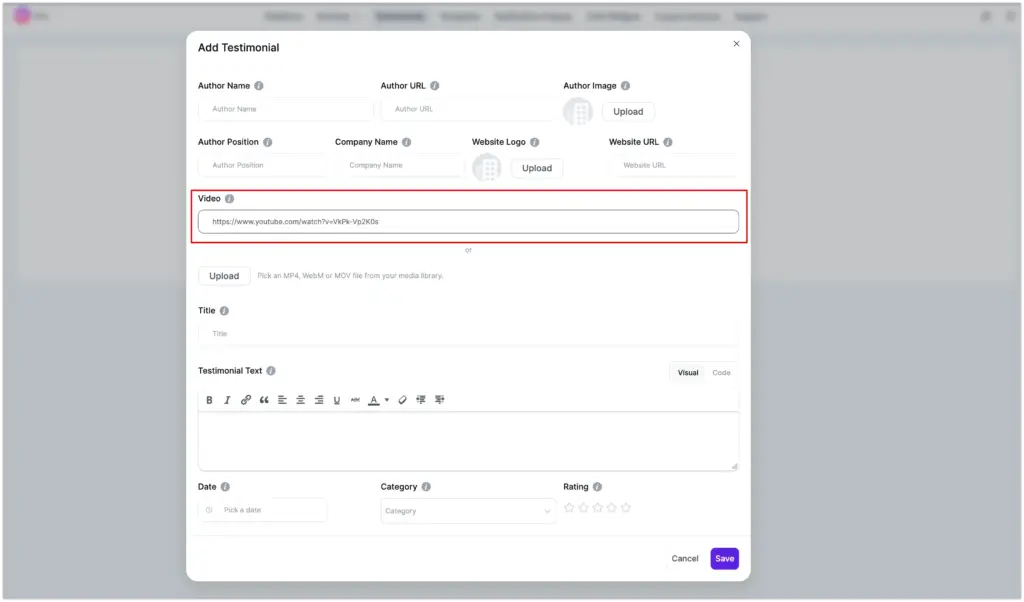1024x602 pixels.
Task: Open the Pick a date field
Action: (x=263, y=511)
